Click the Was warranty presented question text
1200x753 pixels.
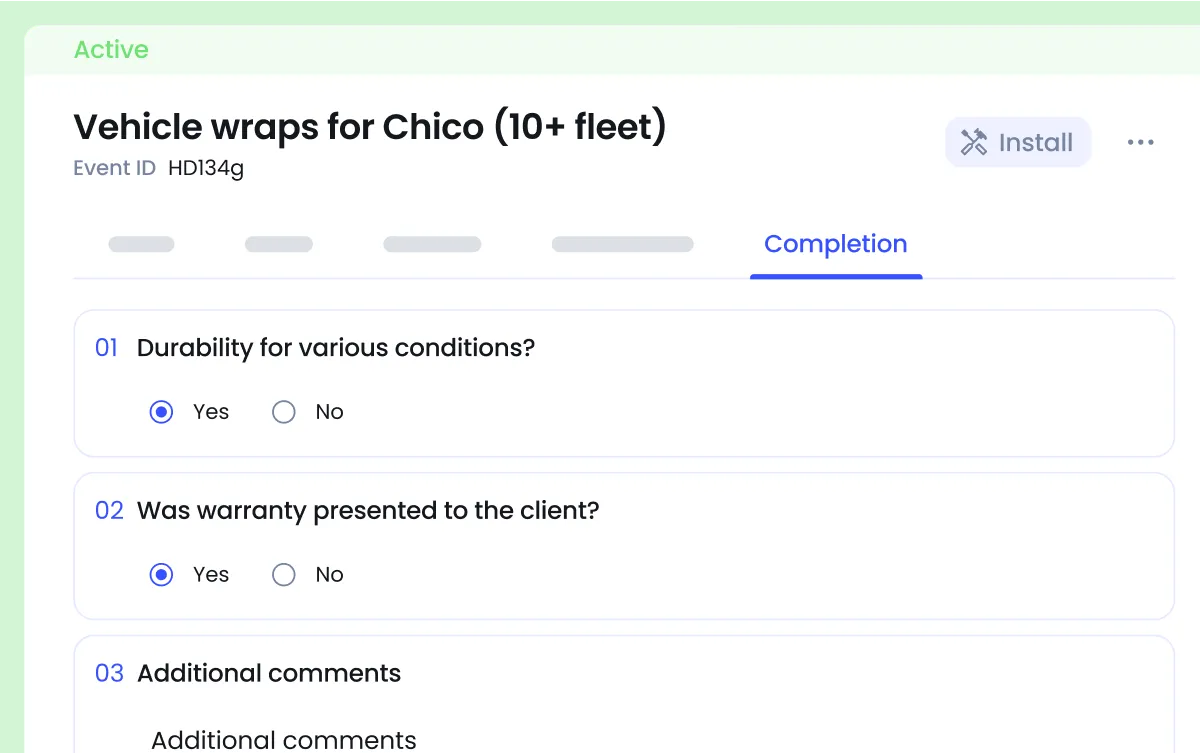coord(368,511)
